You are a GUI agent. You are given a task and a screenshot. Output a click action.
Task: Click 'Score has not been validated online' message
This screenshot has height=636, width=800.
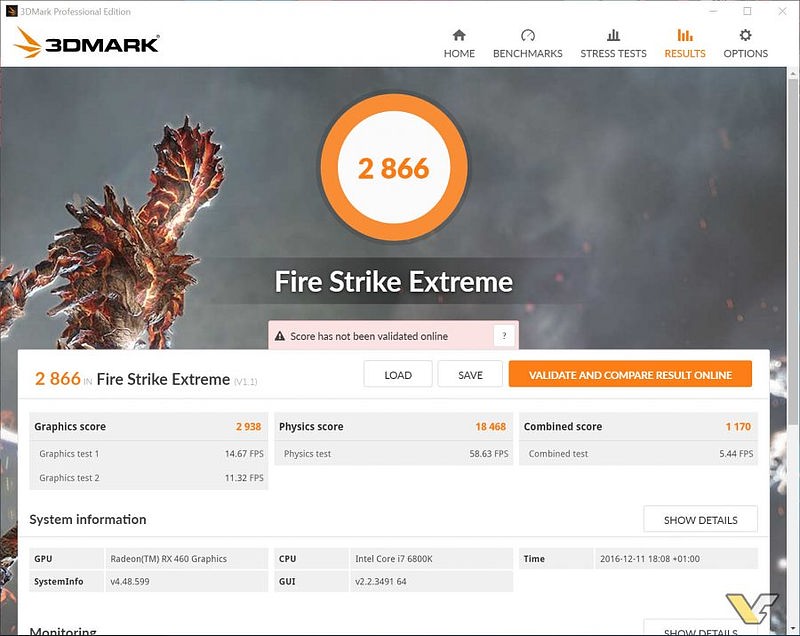tap(369, 336)
